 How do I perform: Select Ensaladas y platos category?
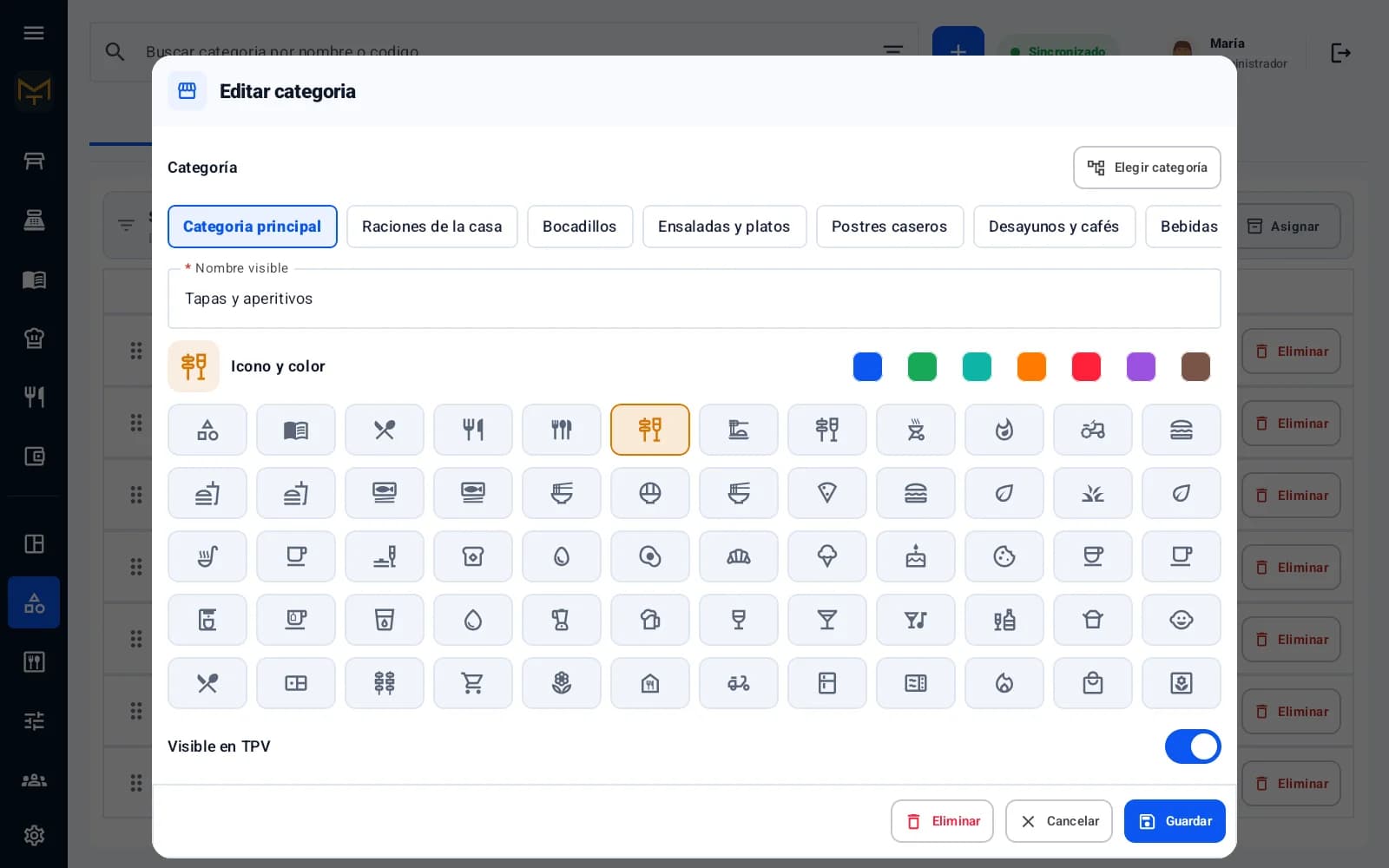[x=724, y=227]
